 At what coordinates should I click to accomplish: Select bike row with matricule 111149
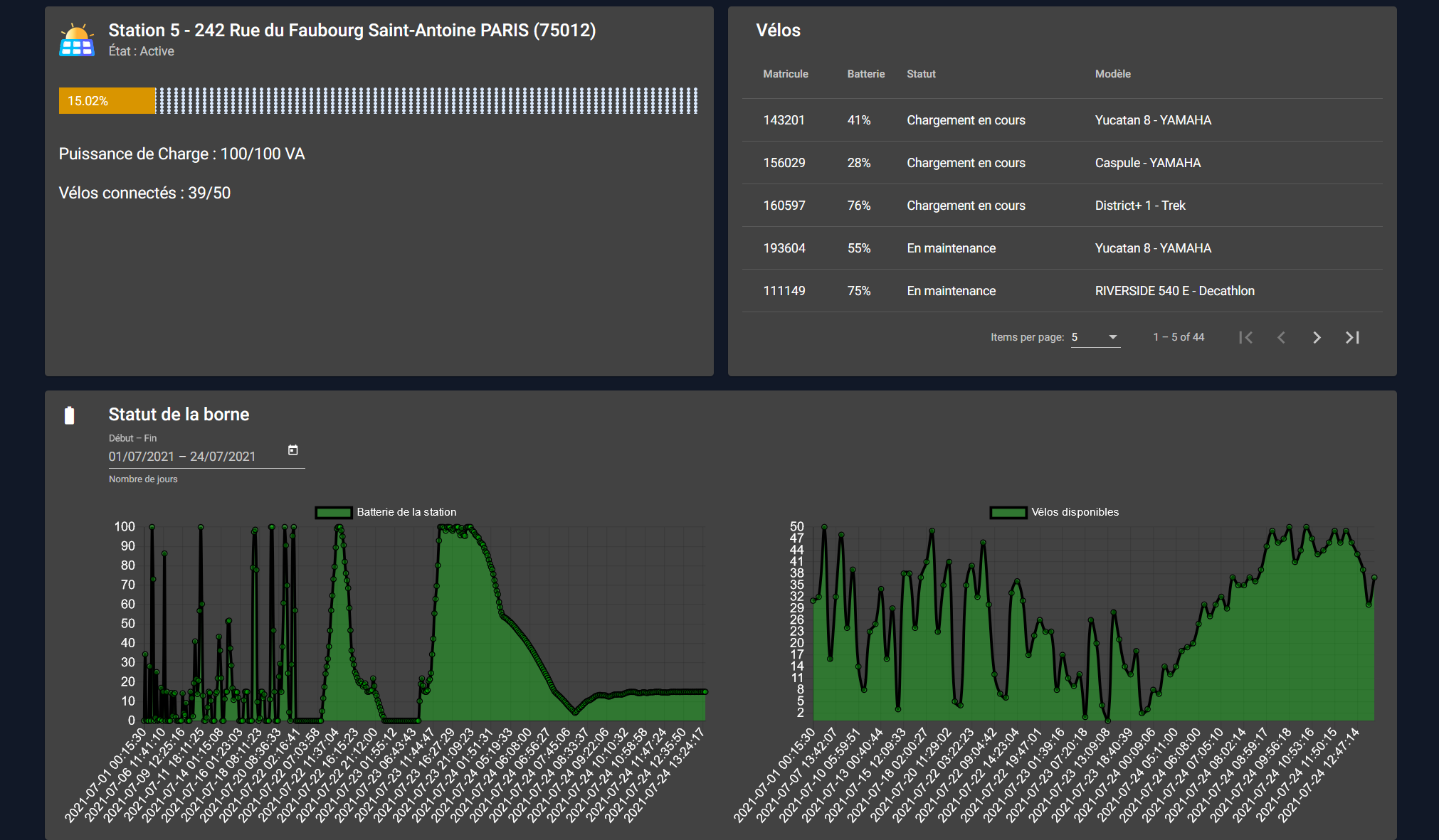(1062, 291)
